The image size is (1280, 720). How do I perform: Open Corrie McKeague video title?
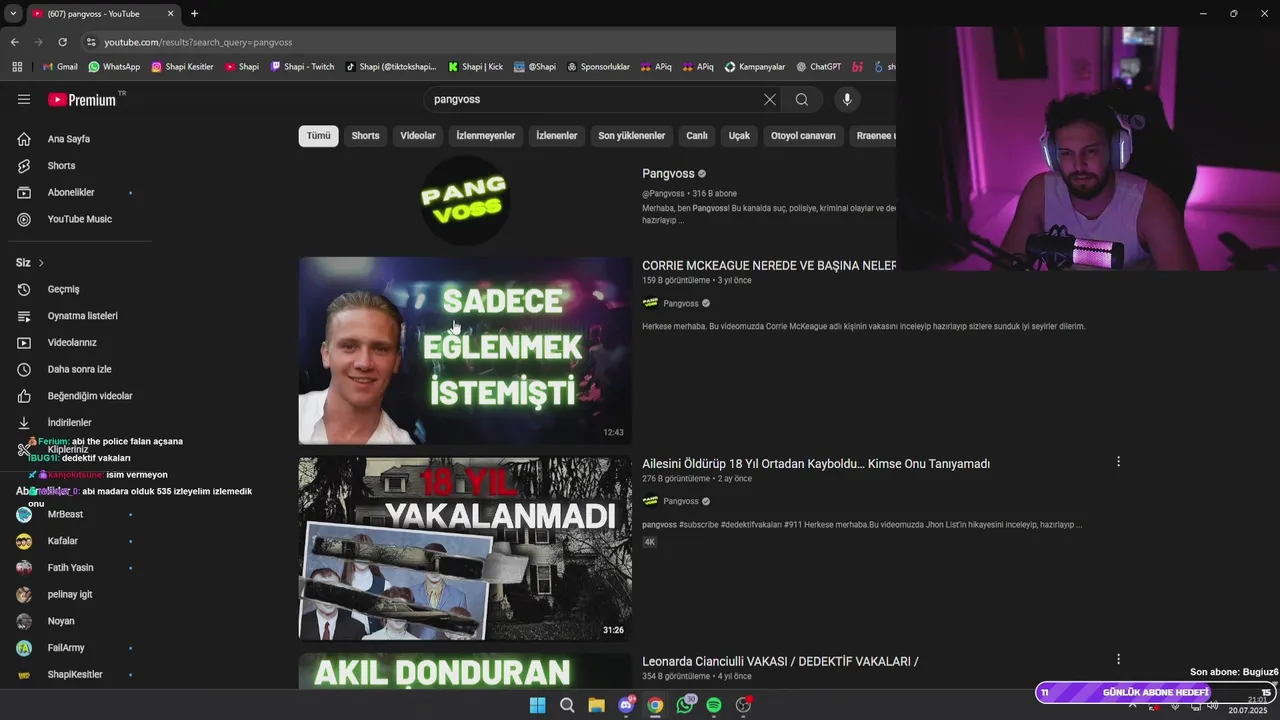coord(768,266)
